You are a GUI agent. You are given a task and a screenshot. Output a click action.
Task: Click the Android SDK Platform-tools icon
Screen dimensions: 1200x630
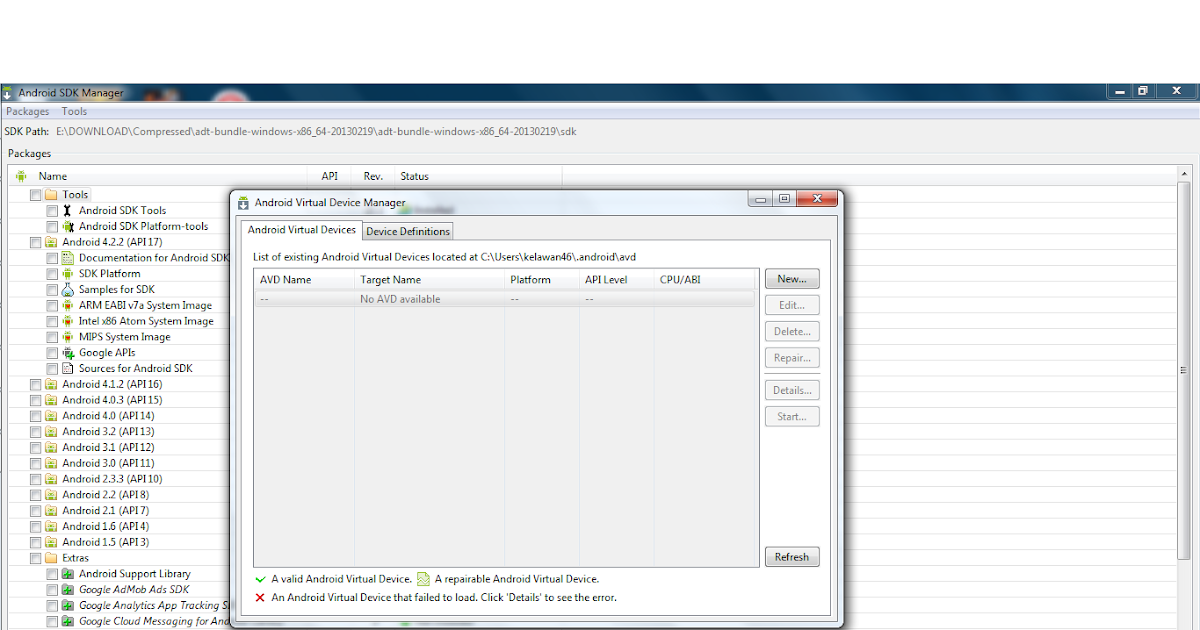click(67, 227)
